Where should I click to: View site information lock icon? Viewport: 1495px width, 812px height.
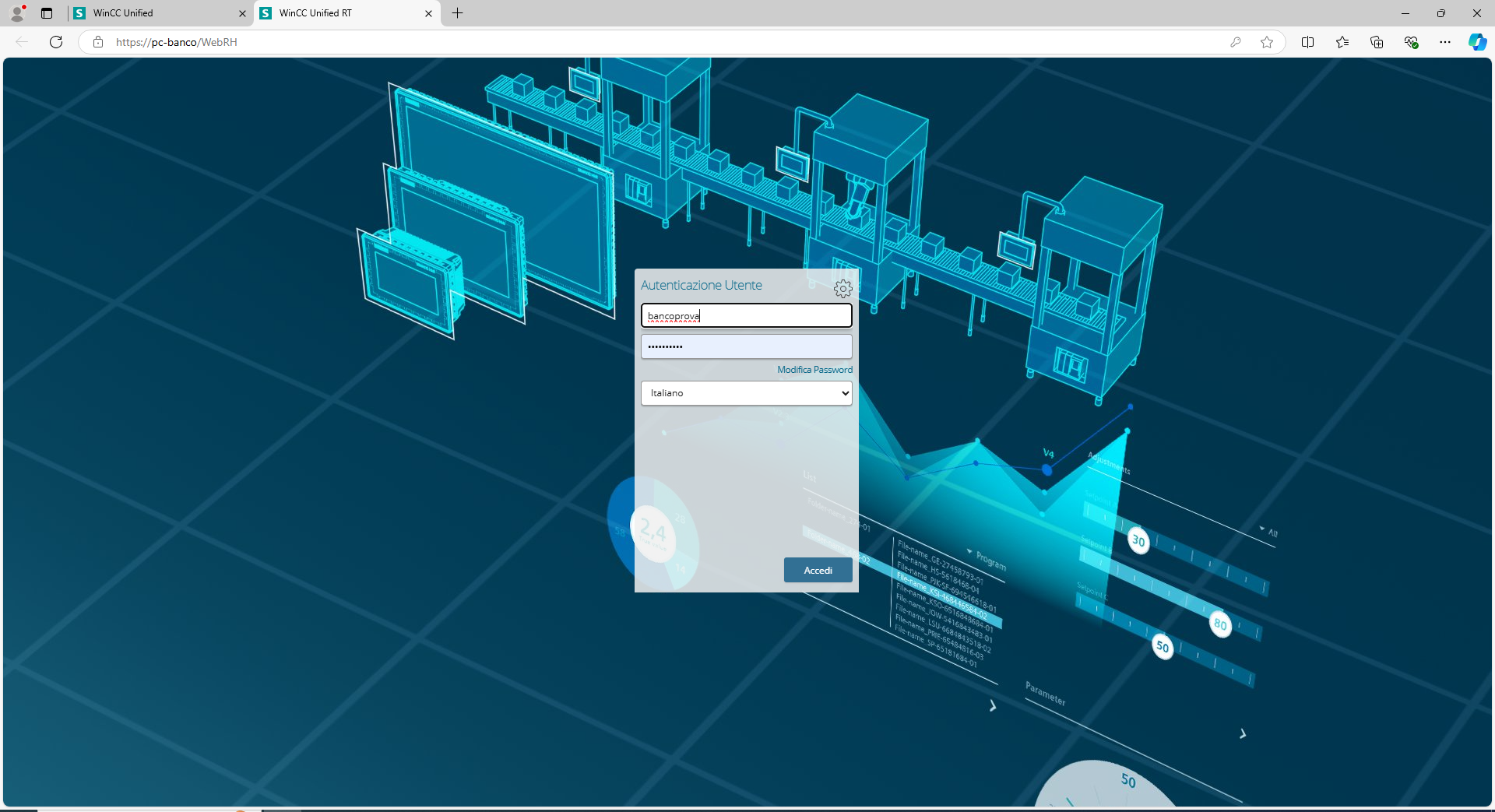point(98,42)
